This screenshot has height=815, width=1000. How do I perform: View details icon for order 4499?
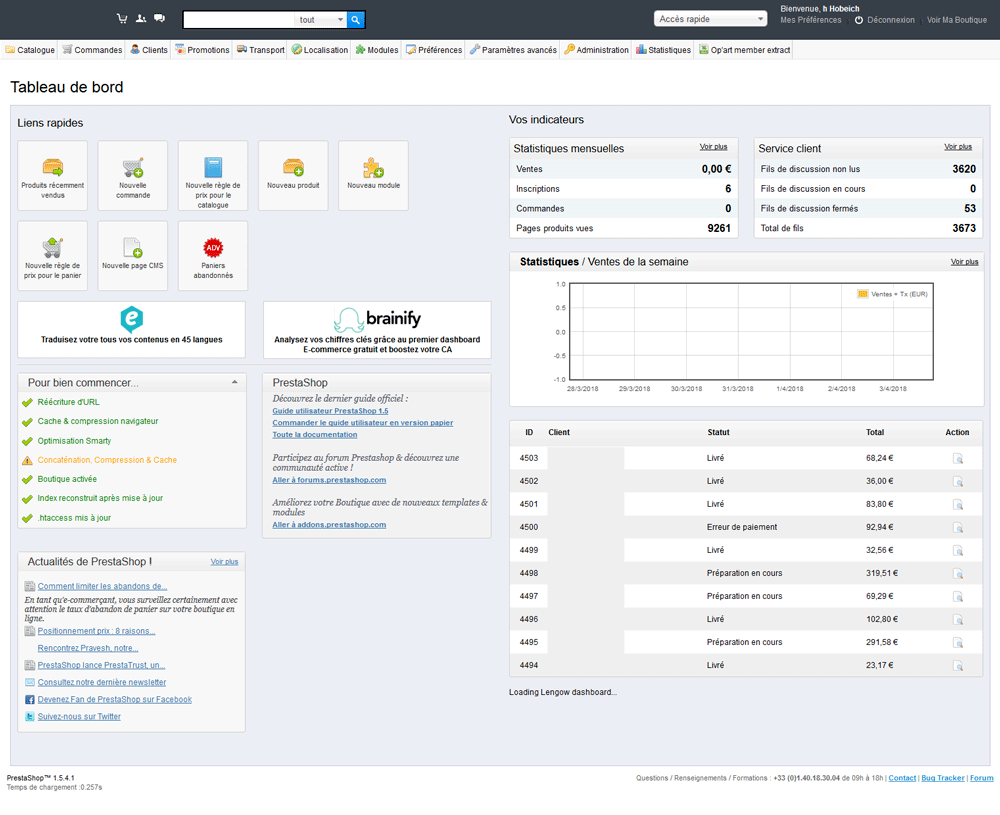click(958, 550)
